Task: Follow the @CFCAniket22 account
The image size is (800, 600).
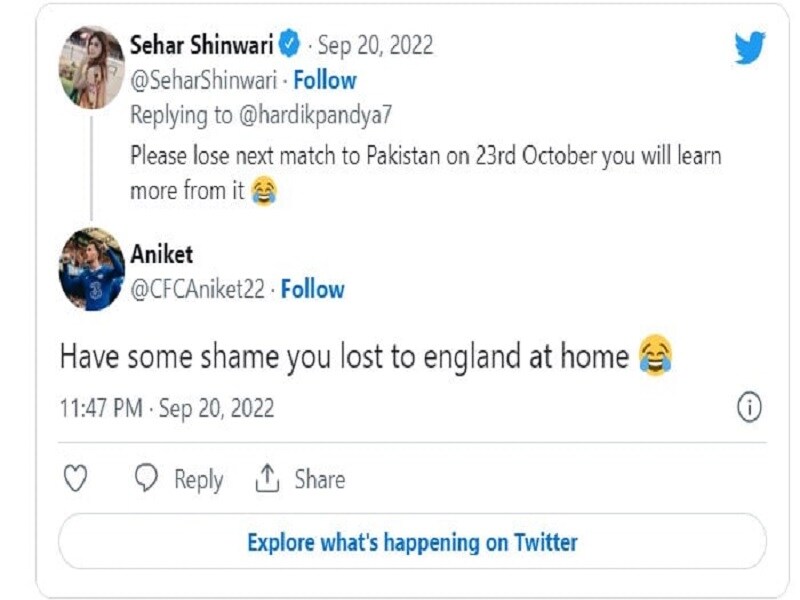Action: [313, 289]
